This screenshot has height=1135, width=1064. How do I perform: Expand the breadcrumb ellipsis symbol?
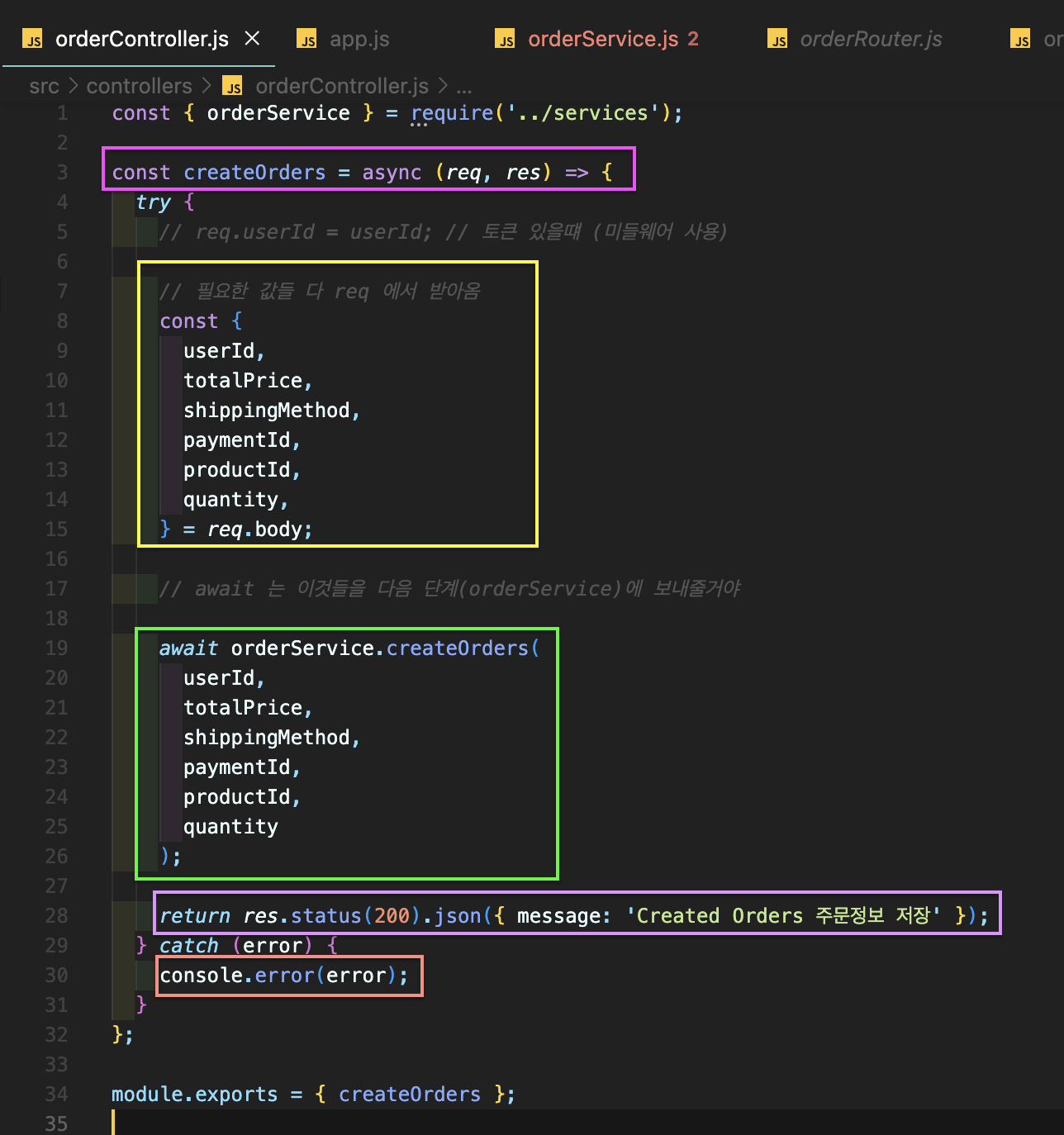[464, 86]
